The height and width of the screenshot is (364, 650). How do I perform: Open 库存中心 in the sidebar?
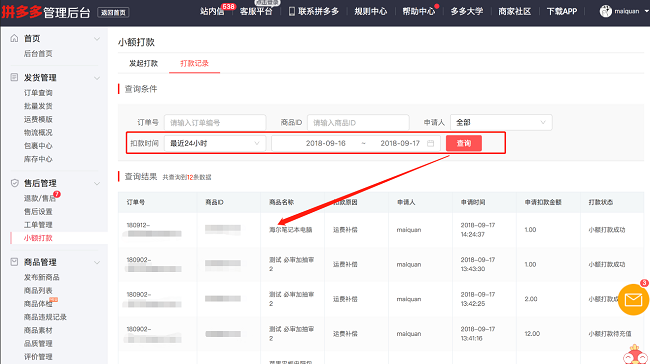coord(38,159)
